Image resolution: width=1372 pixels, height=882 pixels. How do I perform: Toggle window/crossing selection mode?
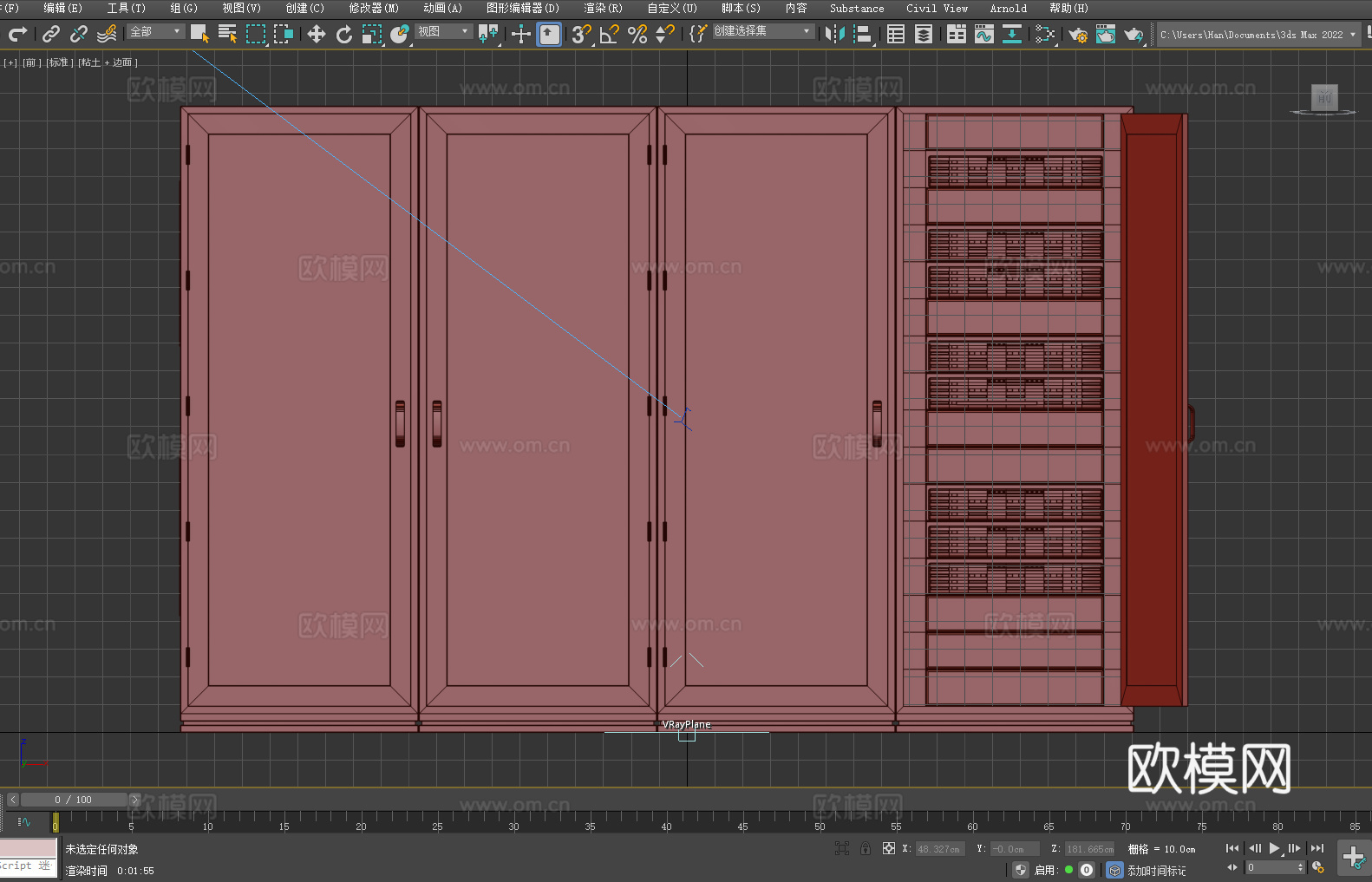coord(284,34)
